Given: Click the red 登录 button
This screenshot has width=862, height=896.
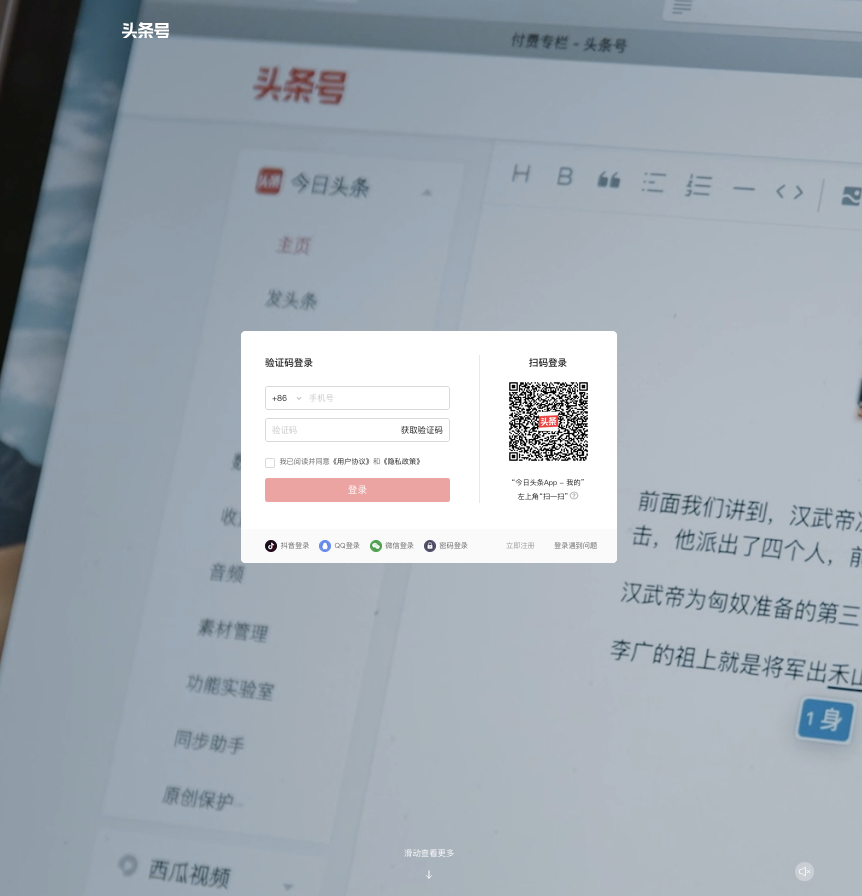Looking at the screenshot, I should point(357,490).
